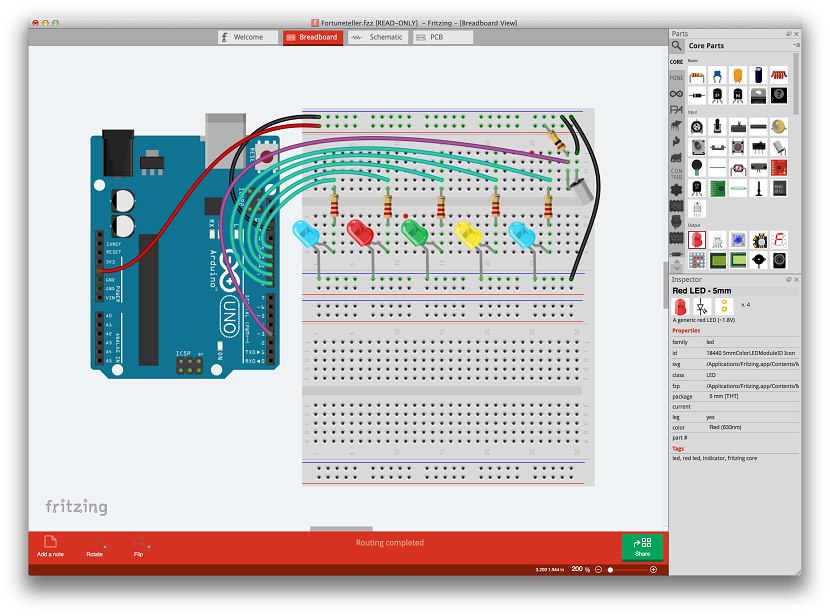Screen dimensions: 830x615
Task: Select the yellow LED on the breadboard
Action: pyautogui.click(x=468, y=234)
